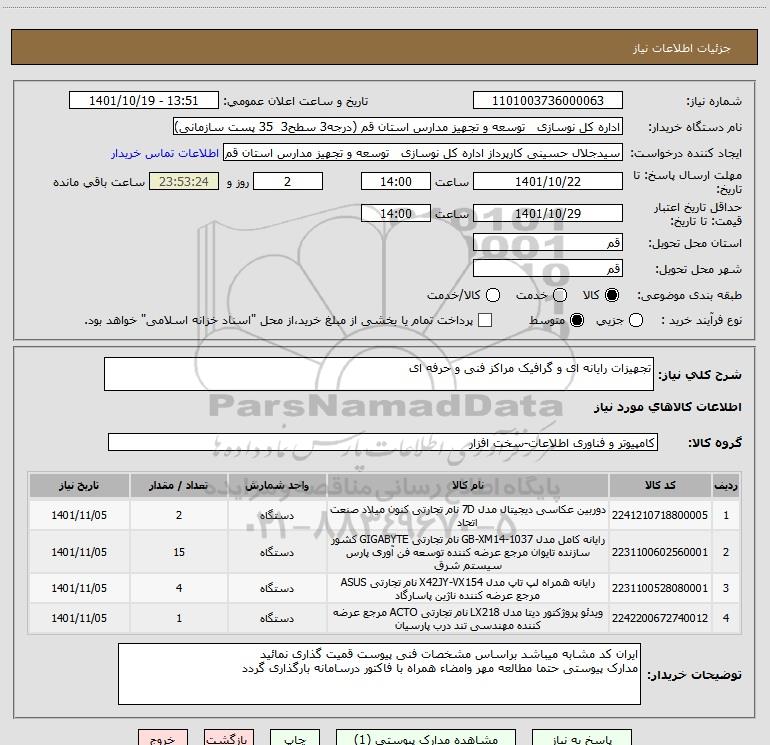The height and width of the screenshot is (745, 770).
Task: Choose متوسط purchase process radio
Action: tap(577, 321)
